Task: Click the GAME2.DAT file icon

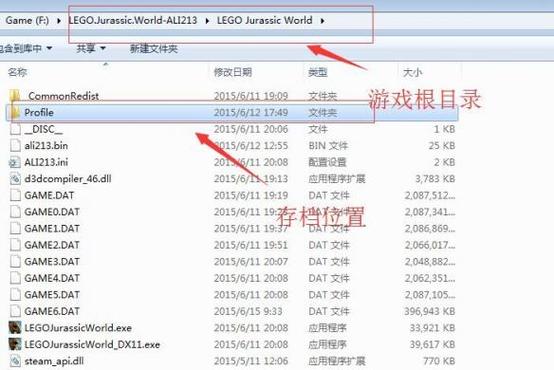Action: coord(15,245)
